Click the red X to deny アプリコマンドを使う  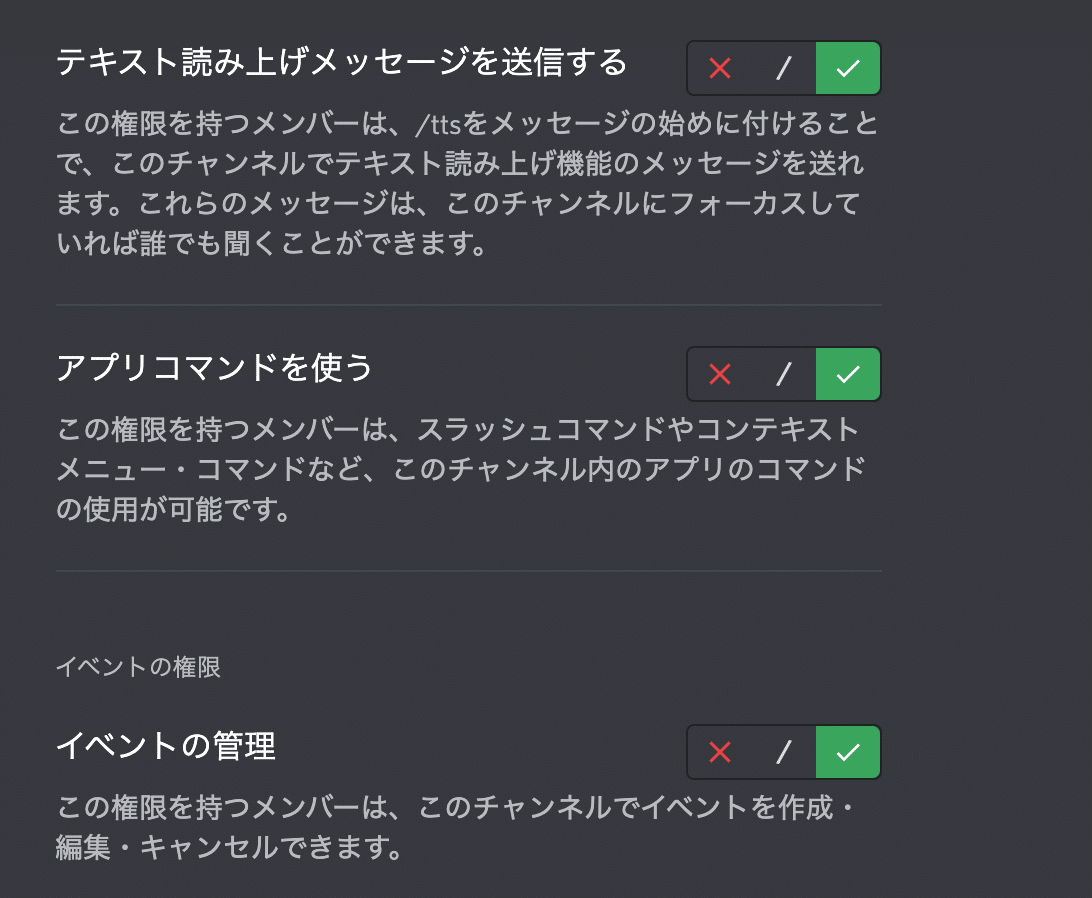coord(719,374)
